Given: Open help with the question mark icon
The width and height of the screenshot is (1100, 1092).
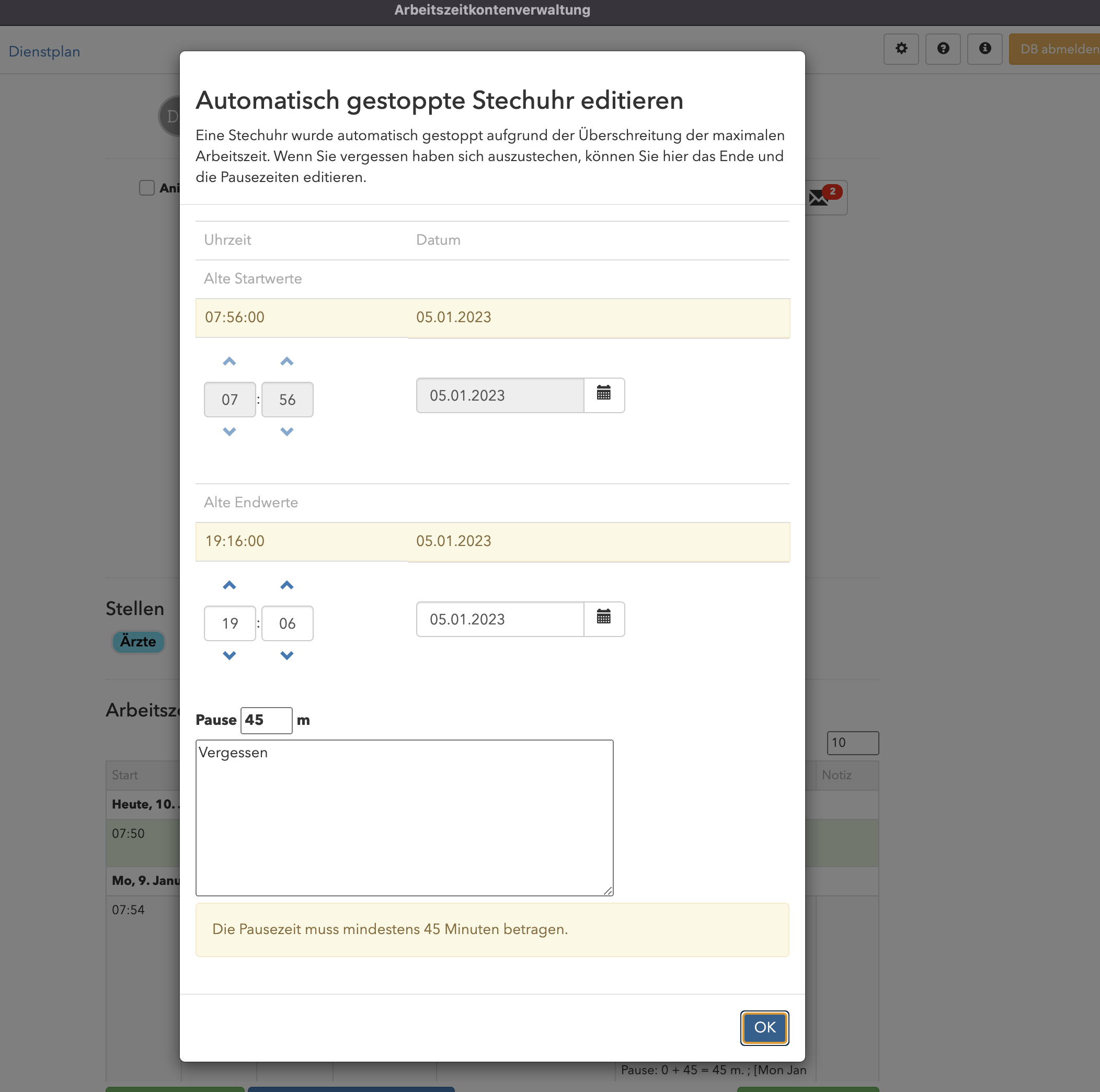Looking at the screenshot, I should 943,49.
